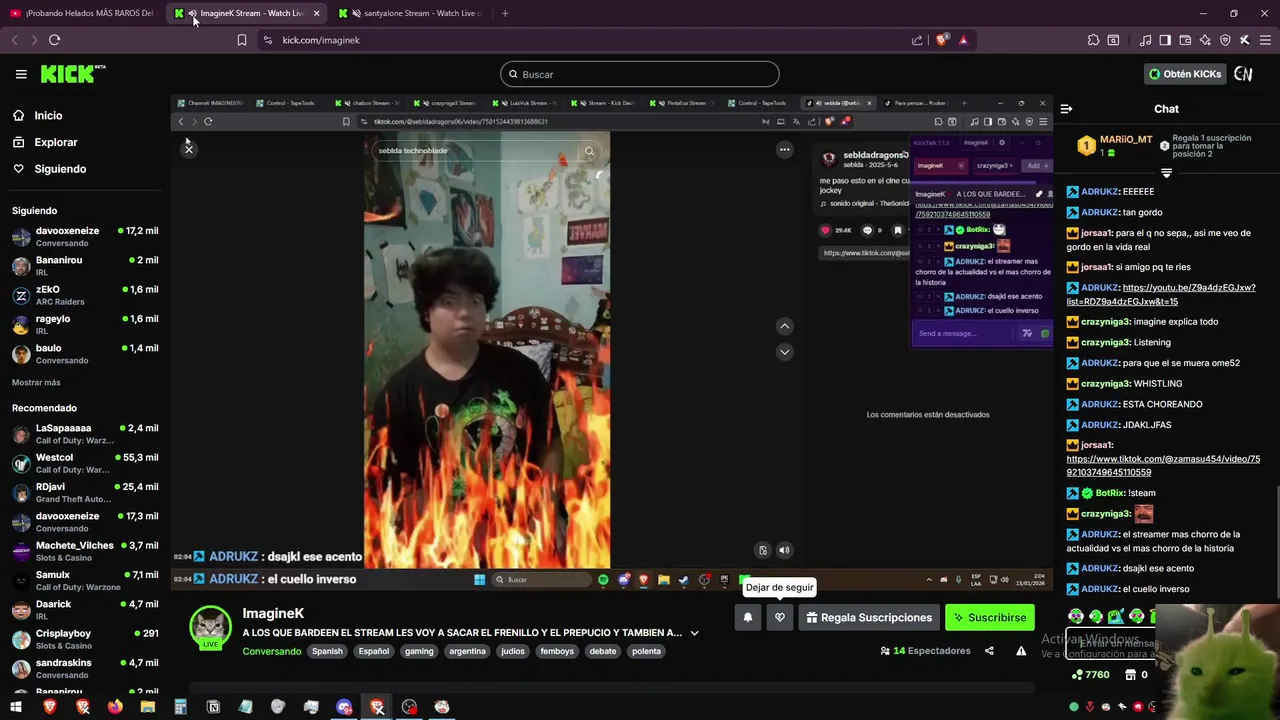Open File Explorer from the taskbar

tap(147, 707)
